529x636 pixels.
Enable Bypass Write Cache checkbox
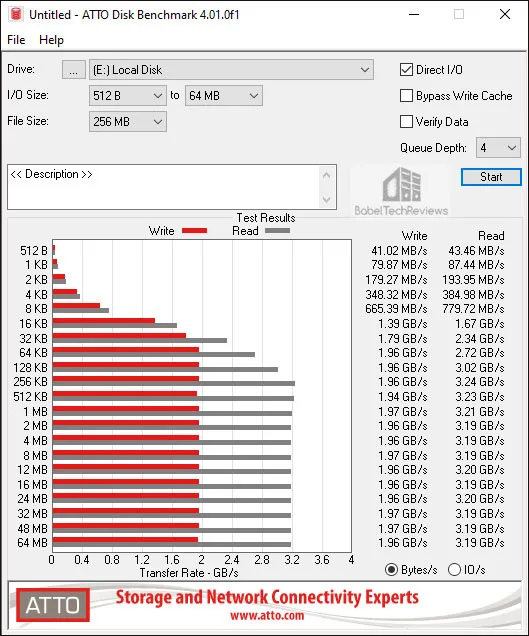(406, 96)
